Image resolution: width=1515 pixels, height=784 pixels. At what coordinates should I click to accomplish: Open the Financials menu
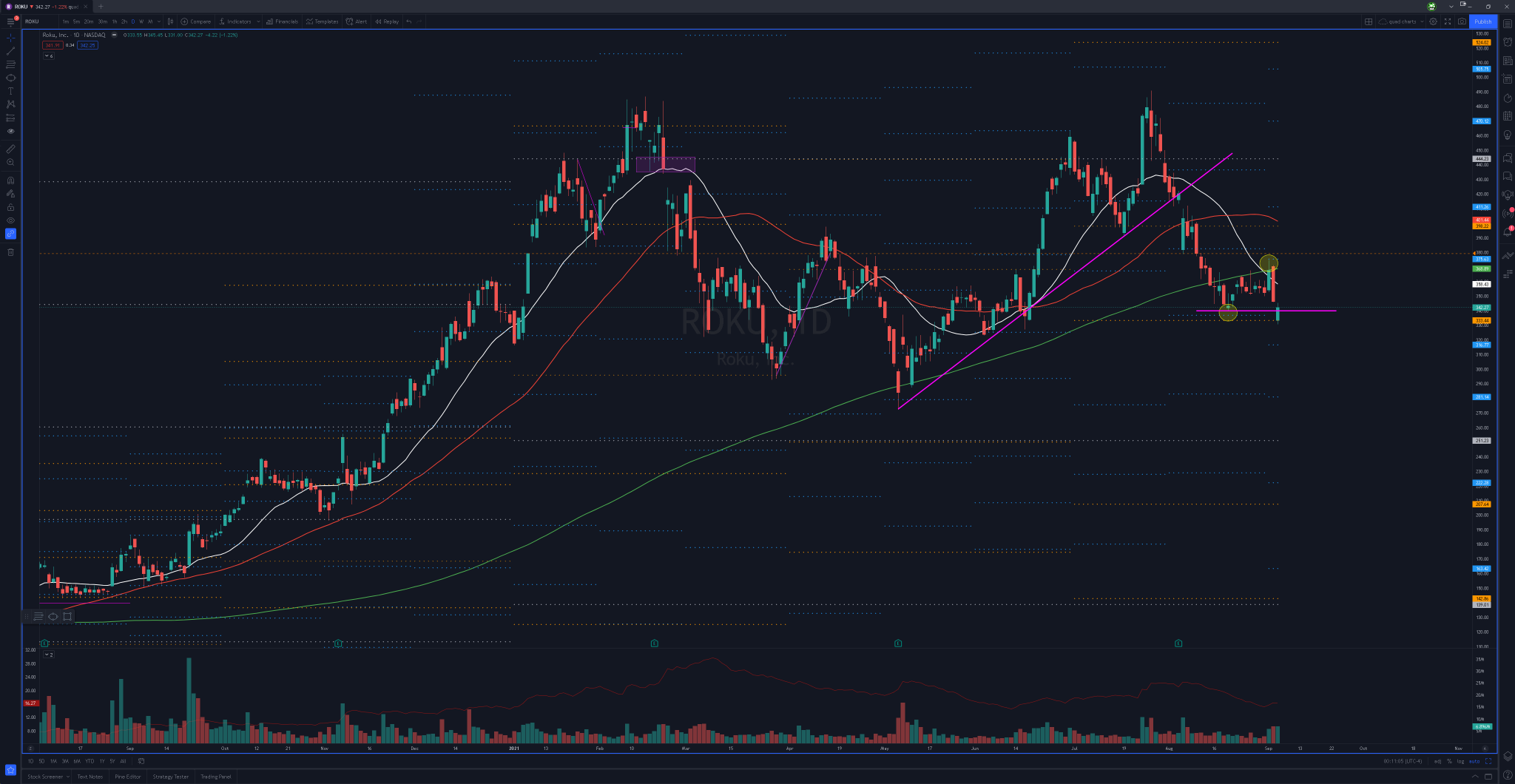click(282, 21)
